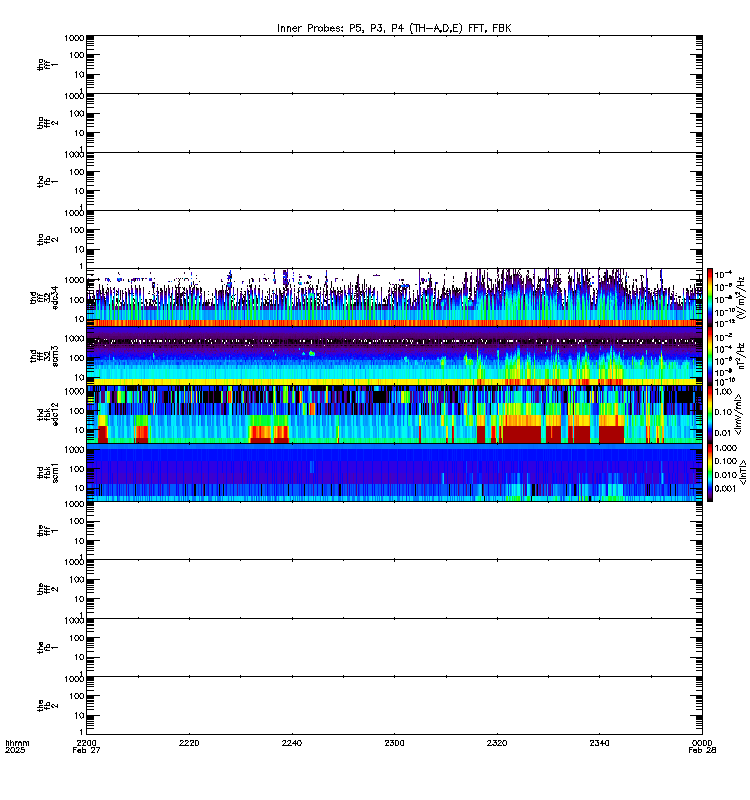Click the "thd fff 32 scm3" panel label
Screen dimensions: 750x800
pyautogui.click(x=44, y=356)
